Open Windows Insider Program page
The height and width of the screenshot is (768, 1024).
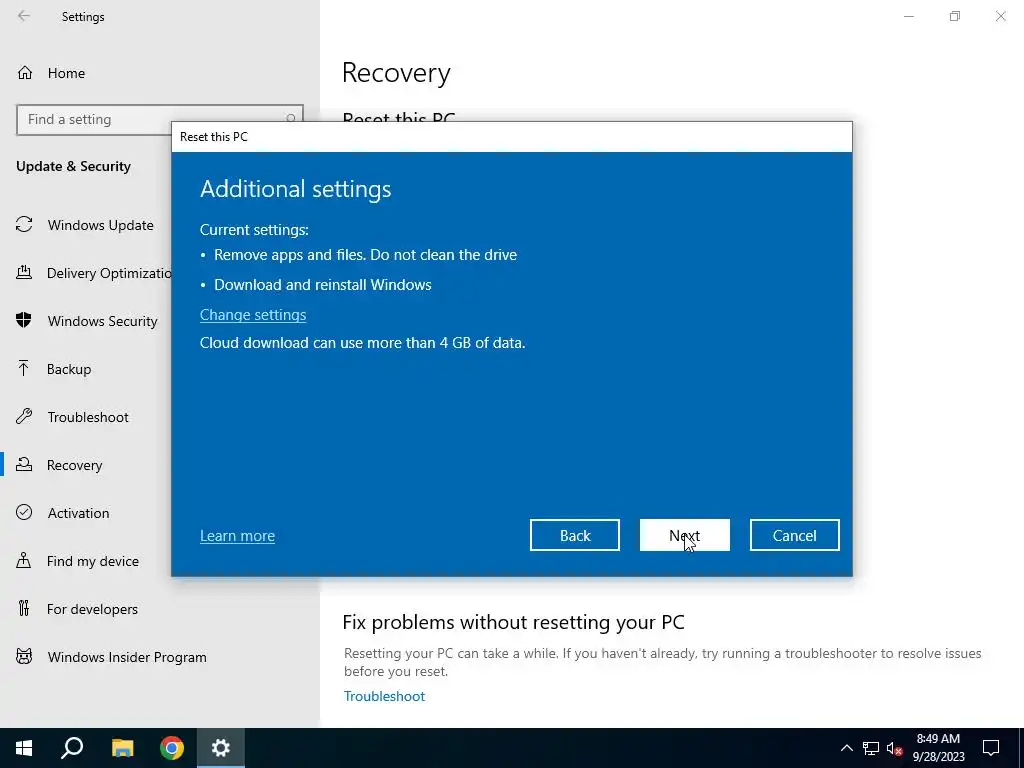pyautogui.click(x=127, y=657)
